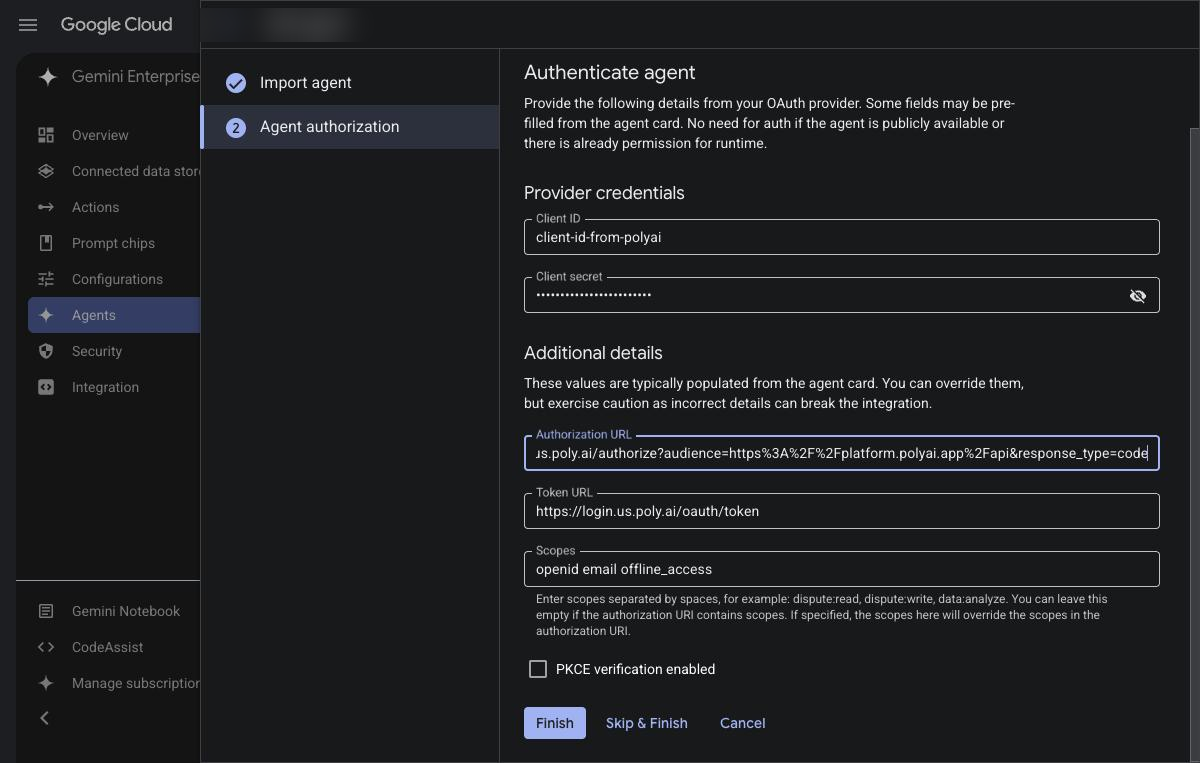Viewport: 1200px width, 763px height.
Task: Open Prompt chips section
Action: pyautogui.click(x=114, y=243)
